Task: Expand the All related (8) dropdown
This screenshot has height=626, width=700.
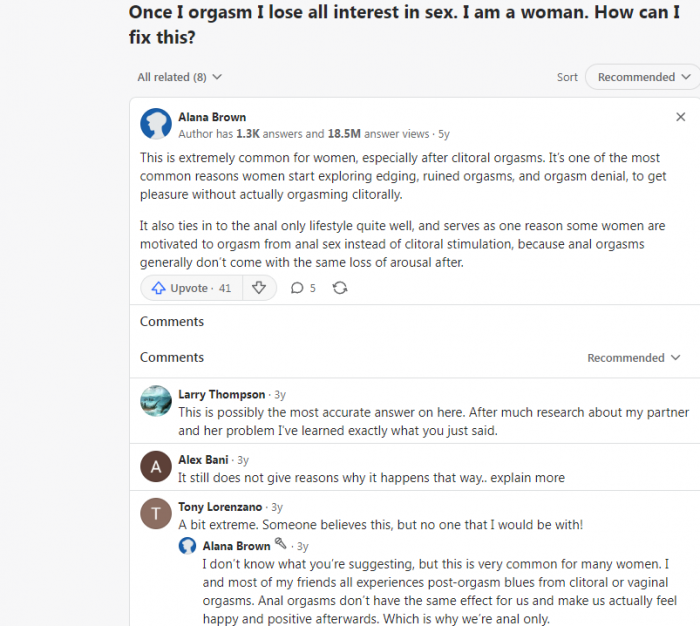Action: [x=180, y=77]
